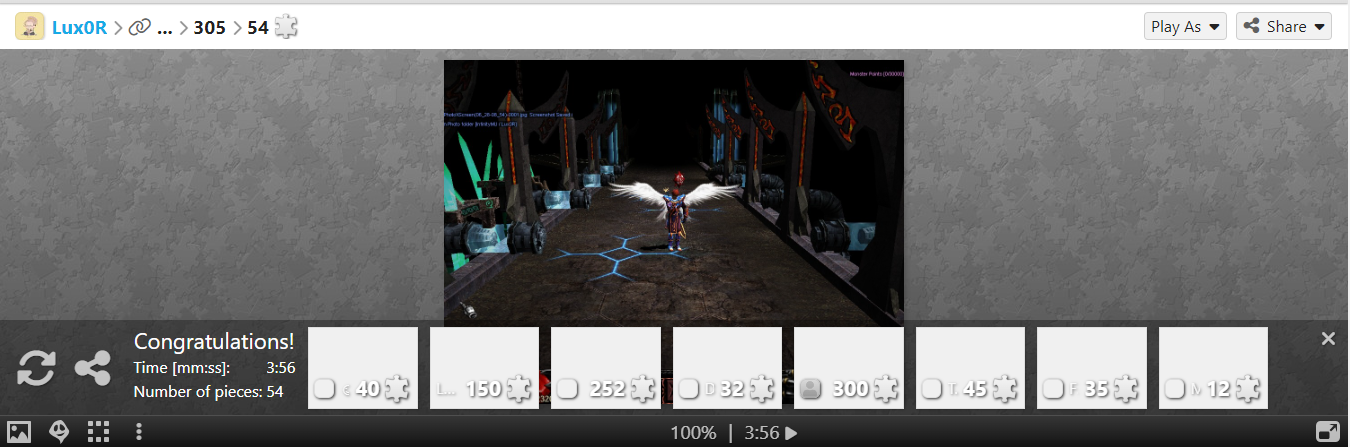1350x447 pixels.
Task: Enter fullscreen mode via bottom-right icon
Action: [1328, 432]
